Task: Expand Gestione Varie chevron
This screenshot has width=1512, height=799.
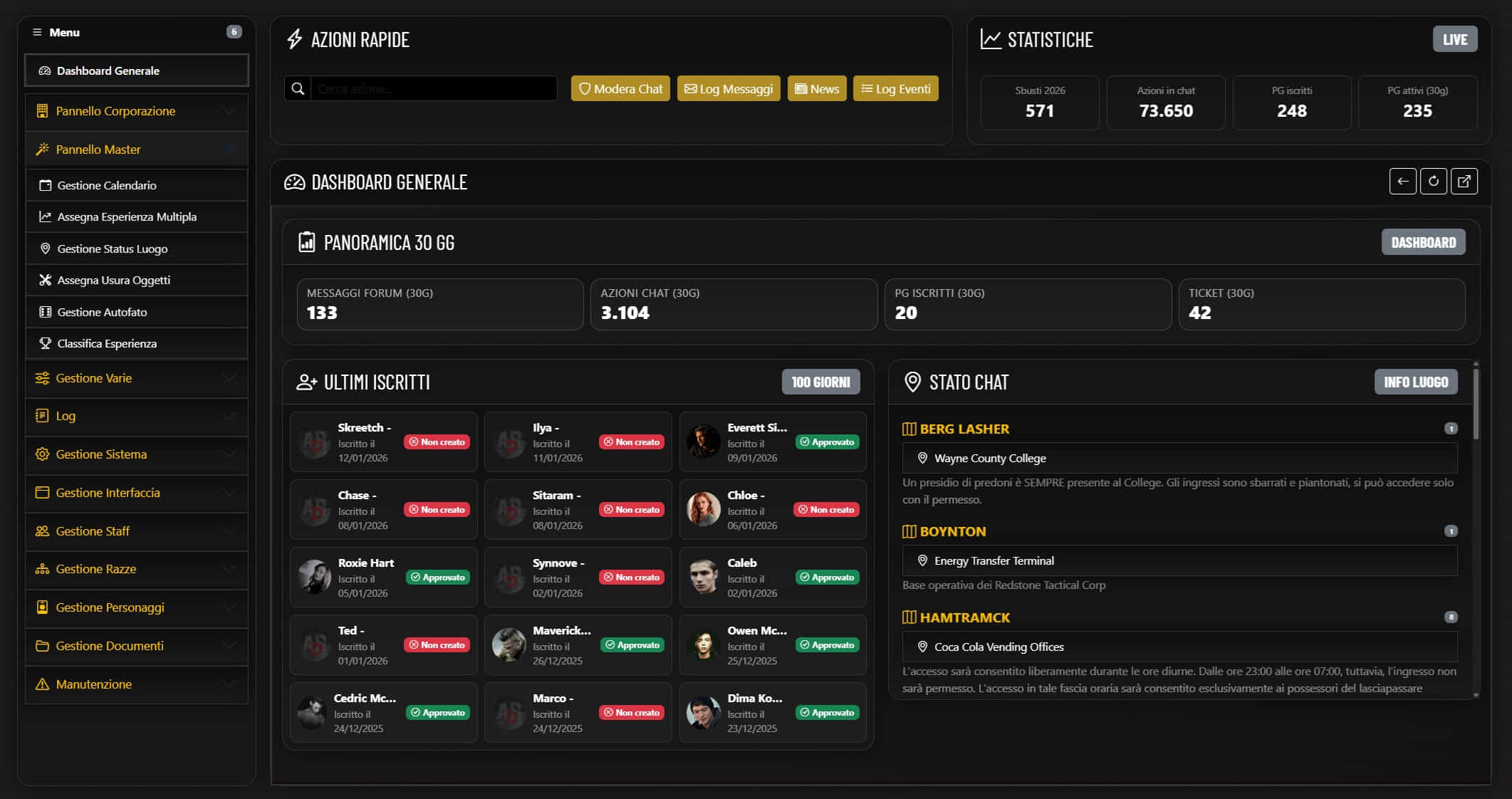Action: pyautogui.click(x=229, y=378)
